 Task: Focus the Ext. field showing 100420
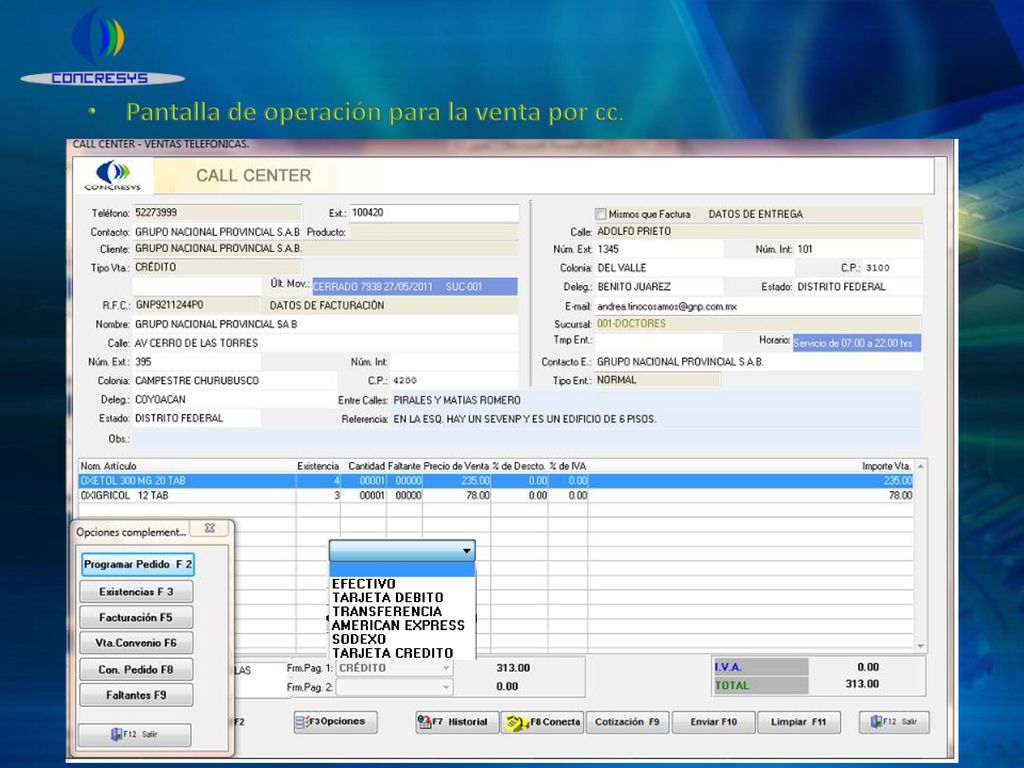coord(434,213)
